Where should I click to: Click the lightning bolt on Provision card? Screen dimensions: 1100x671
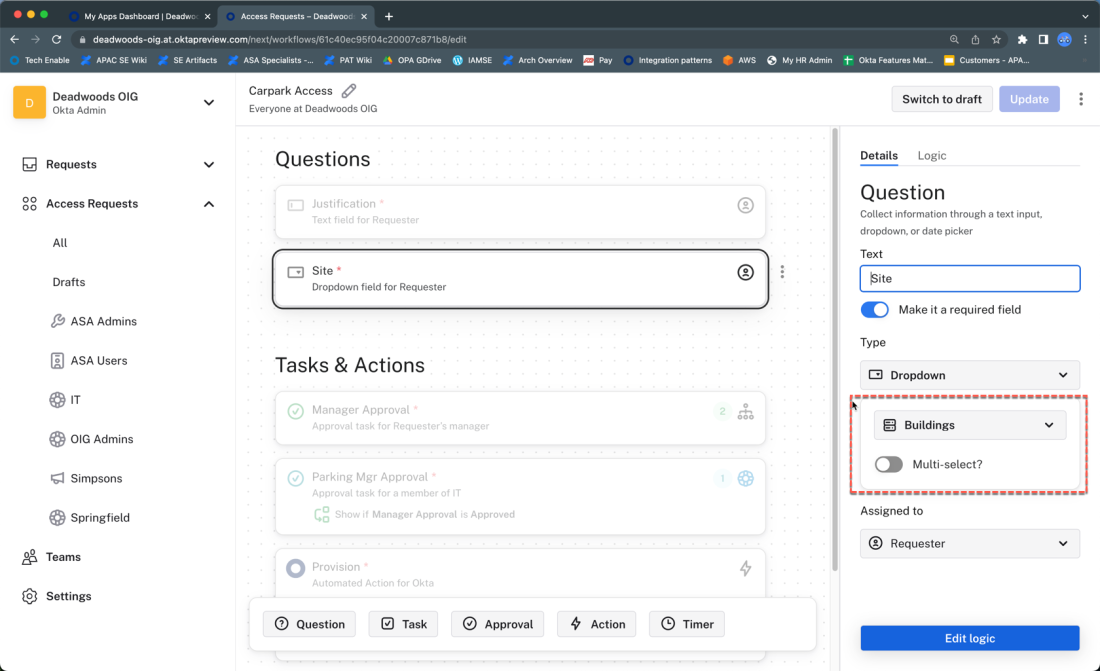(745, 568)
